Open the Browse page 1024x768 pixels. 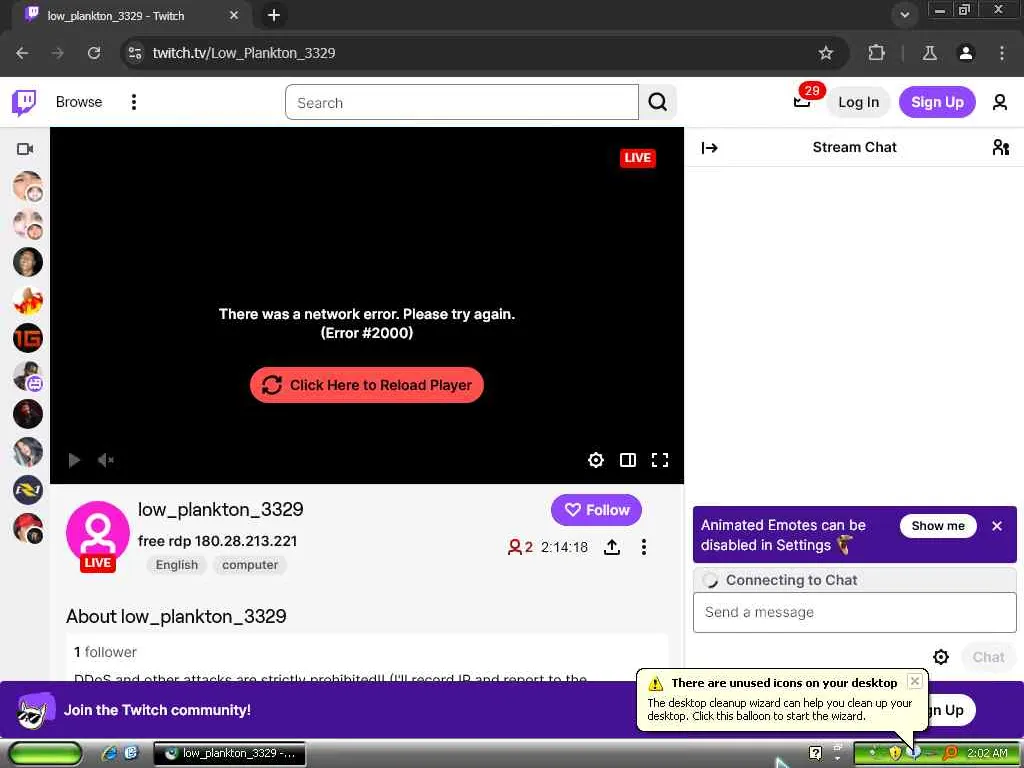click(79, 102)
